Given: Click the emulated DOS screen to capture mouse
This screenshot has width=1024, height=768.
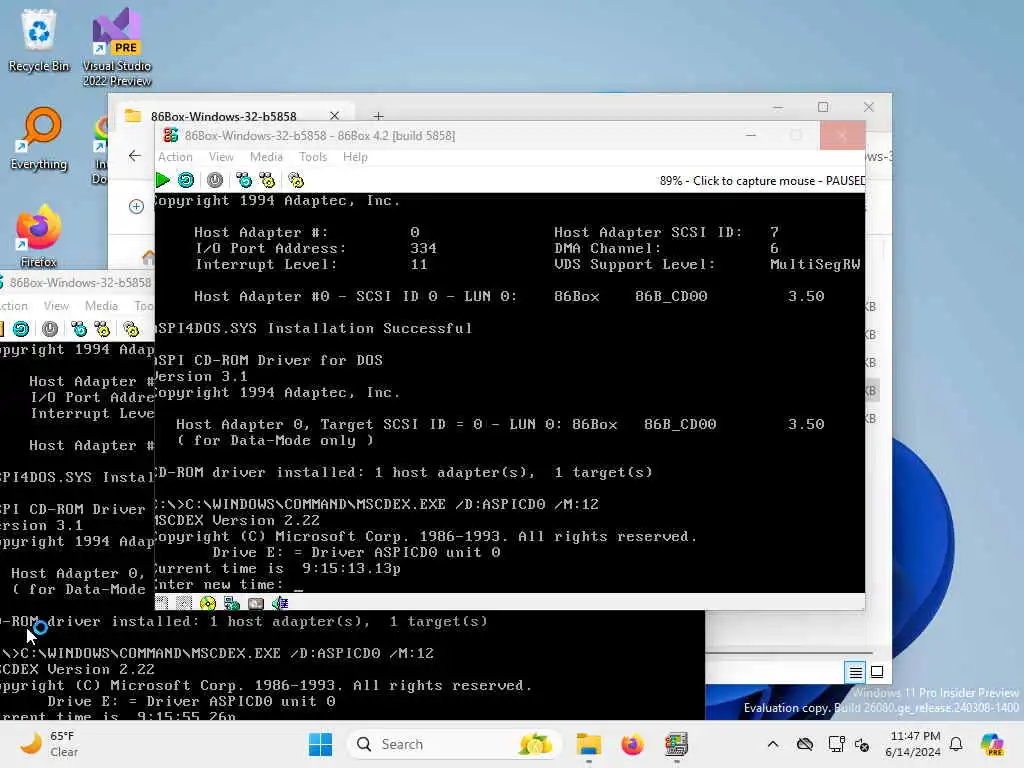Looking at the screenshot, I should pos(509,392).
